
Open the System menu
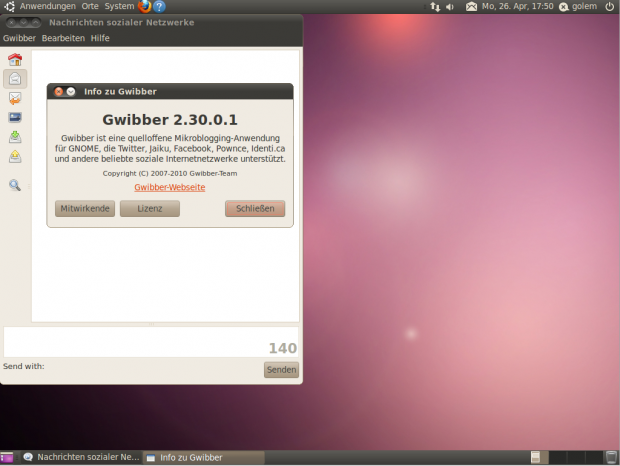tap(119, 6)
